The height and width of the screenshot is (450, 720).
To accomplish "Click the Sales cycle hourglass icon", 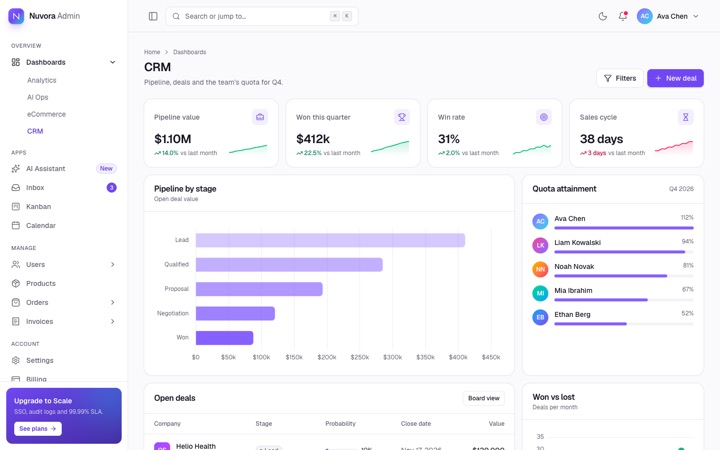I will [686, 117].
